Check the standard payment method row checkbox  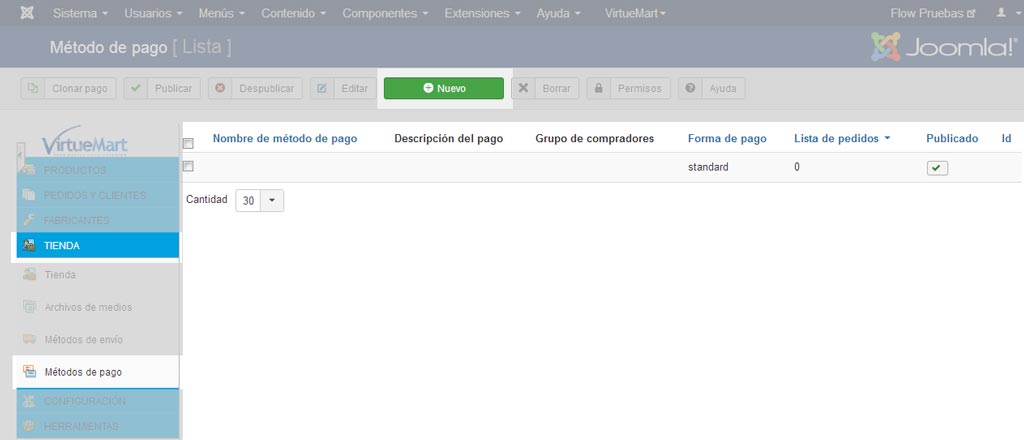188,166
